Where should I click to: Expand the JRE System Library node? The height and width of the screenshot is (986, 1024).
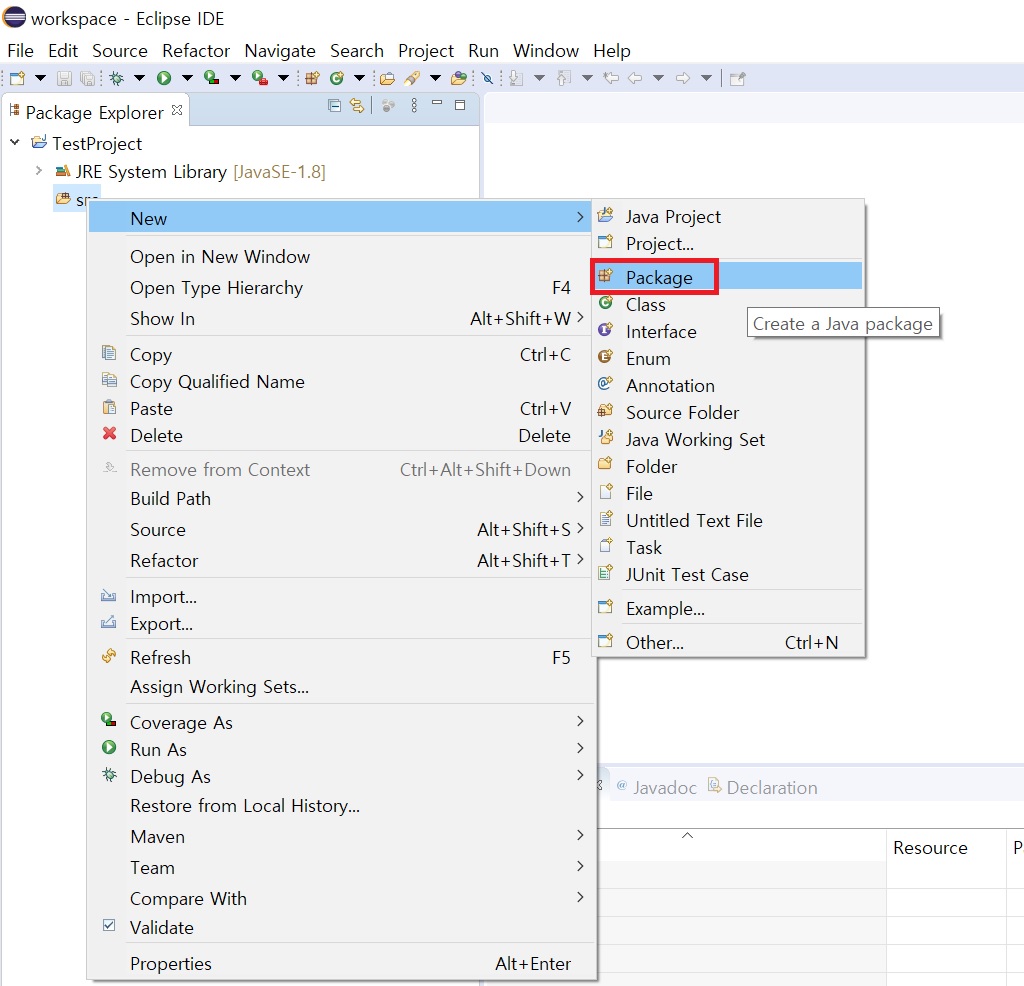pos(39,170)
